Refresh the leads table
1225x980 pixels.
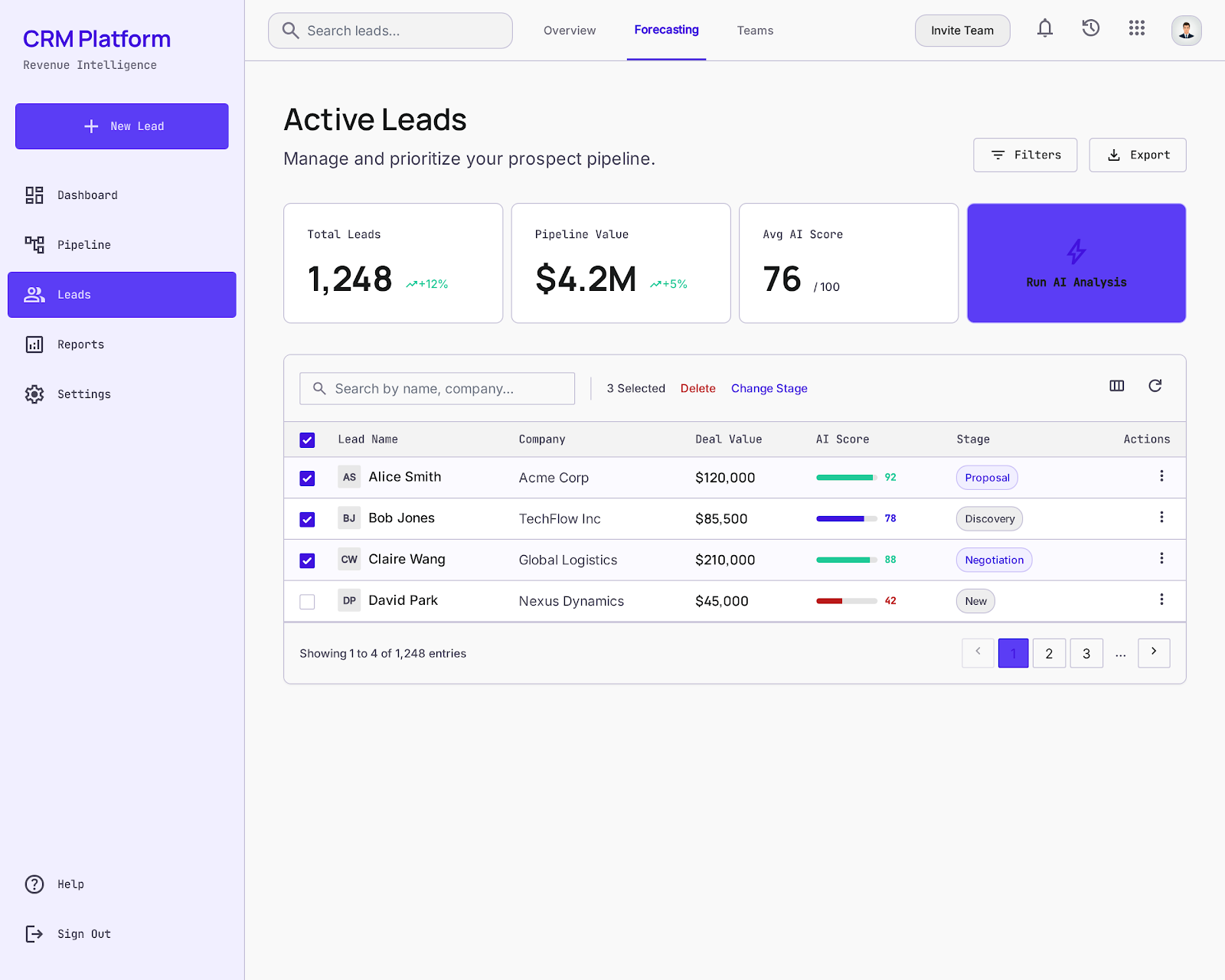tap(1155, 386)
